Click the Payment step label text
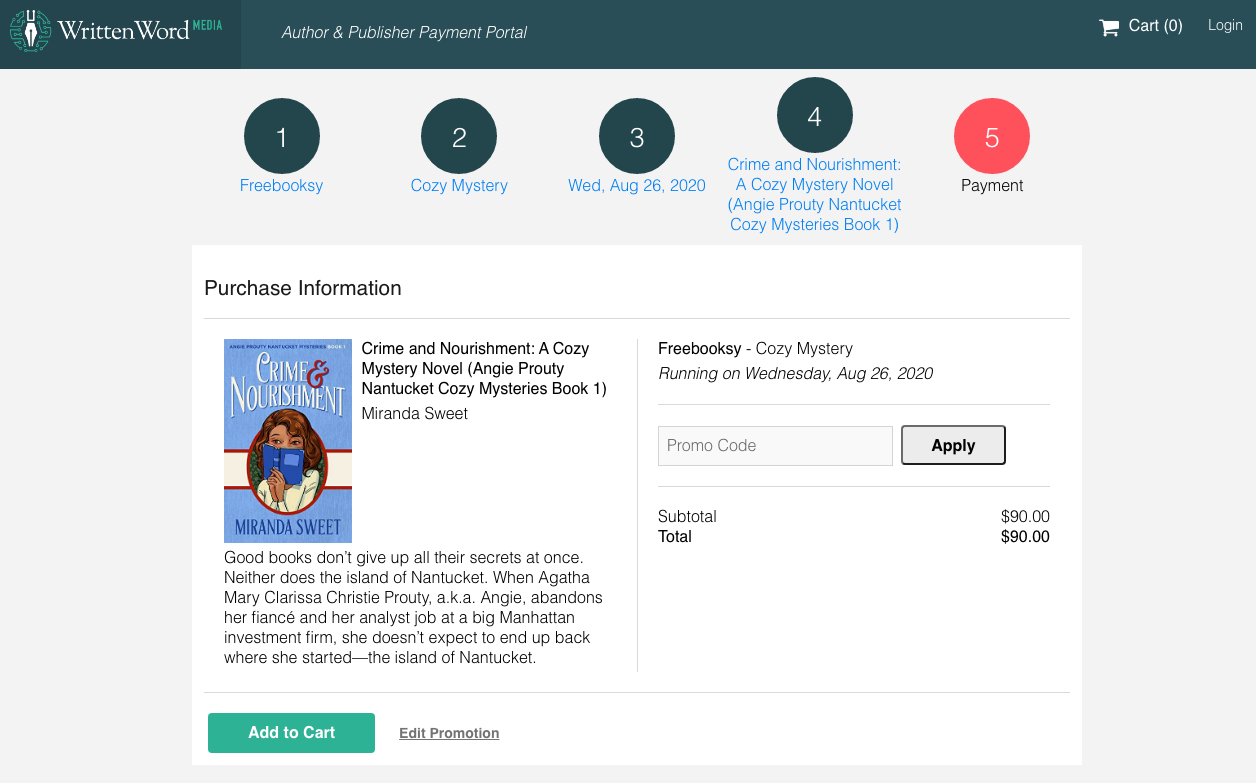 tap(992, 185)
